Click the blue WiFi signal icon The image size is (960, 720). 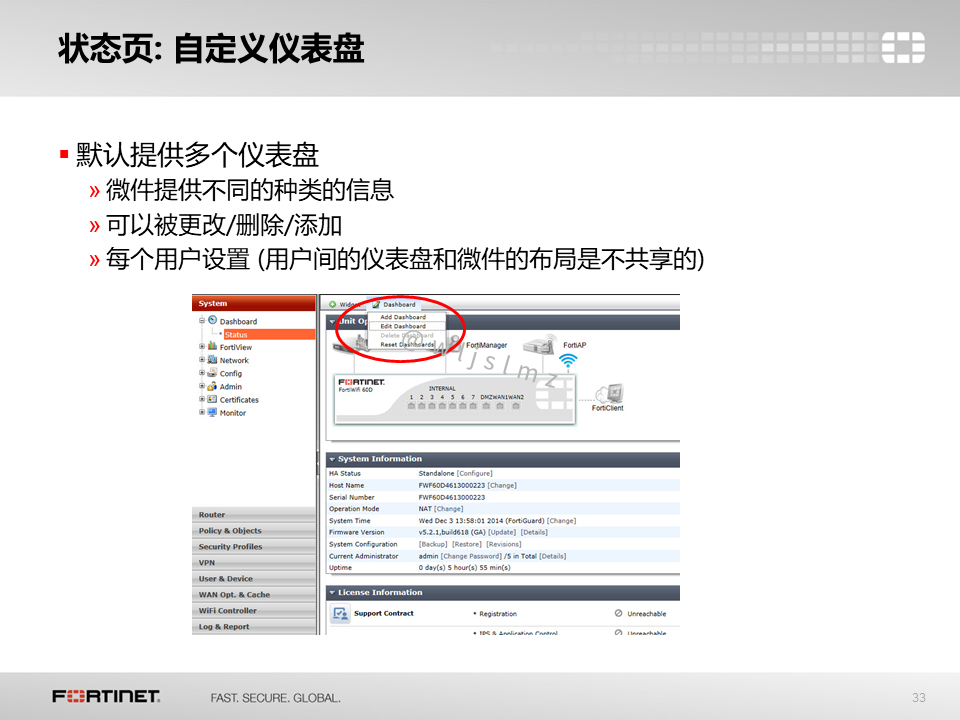pyautogui.click(x=568, y=361)
